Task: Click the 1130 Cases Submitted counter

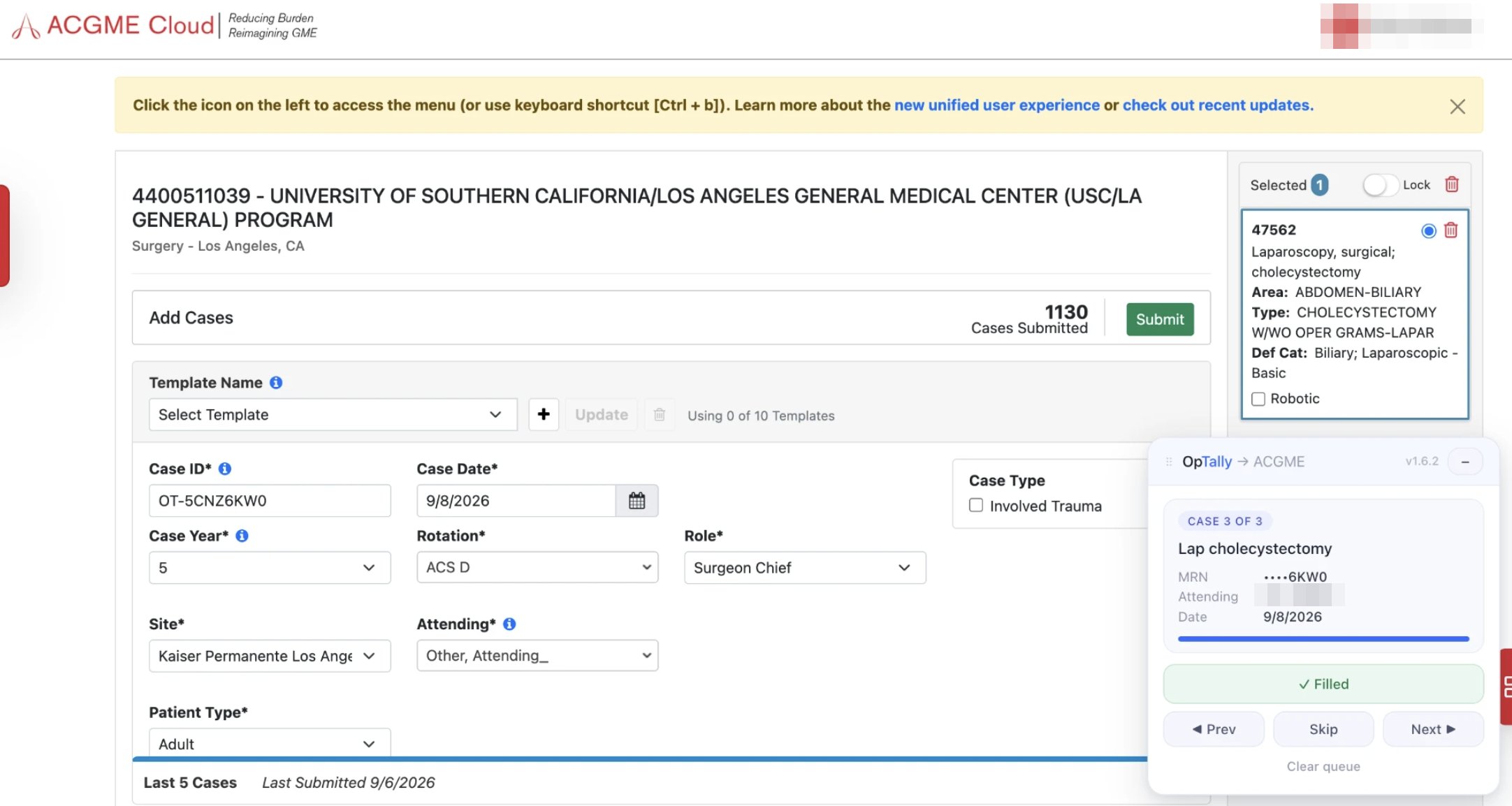Action: coord(1029,319)
